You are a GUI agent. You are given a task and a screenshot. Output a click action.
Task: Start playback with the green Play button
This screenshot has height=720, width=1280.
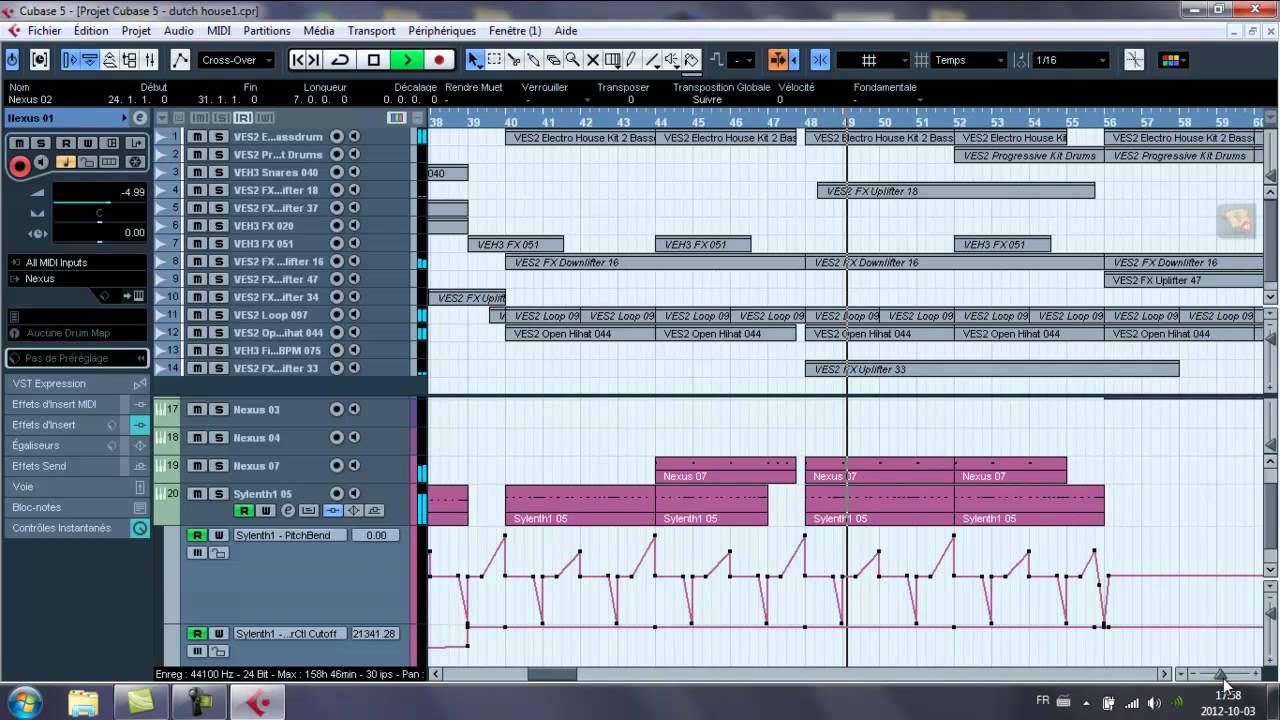[406, 60]
